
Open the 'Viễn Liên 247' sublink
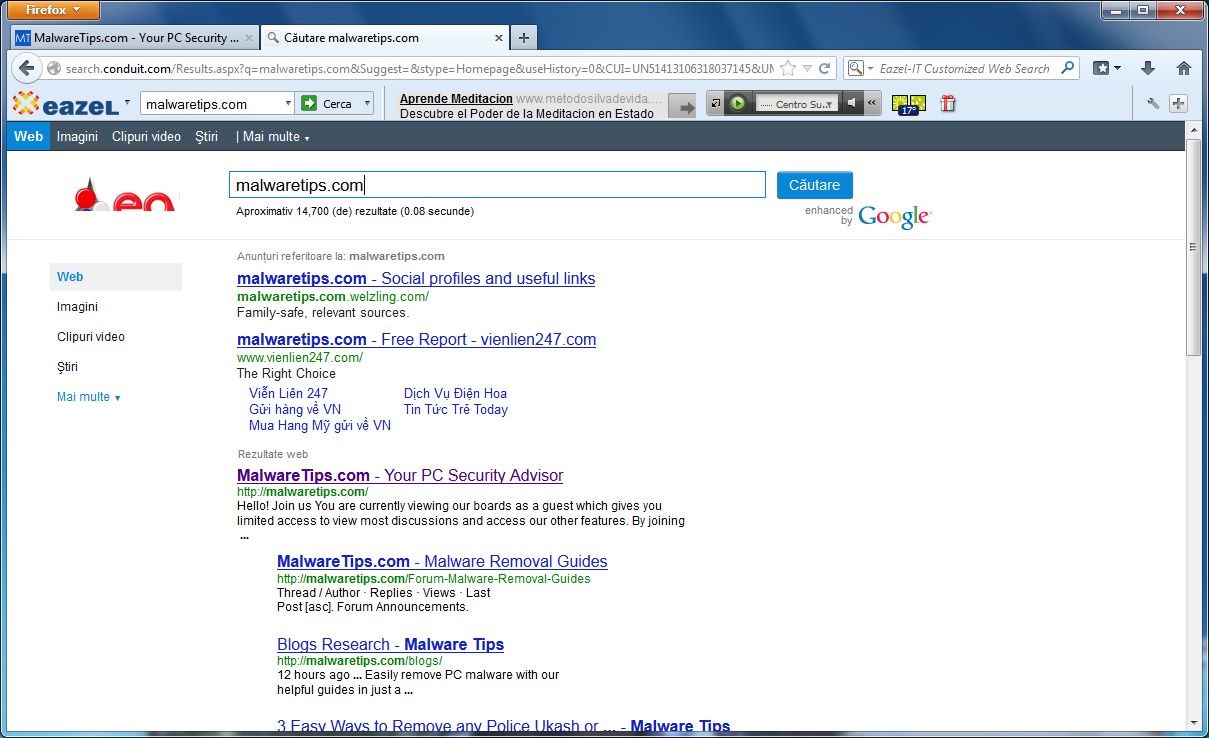pyautogui.click(x=288, y=393)
